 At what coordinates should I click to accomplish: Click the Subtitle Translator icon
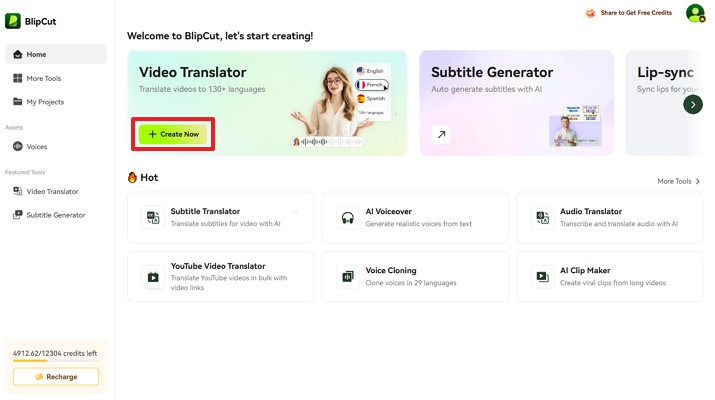(x=153, y=218)
